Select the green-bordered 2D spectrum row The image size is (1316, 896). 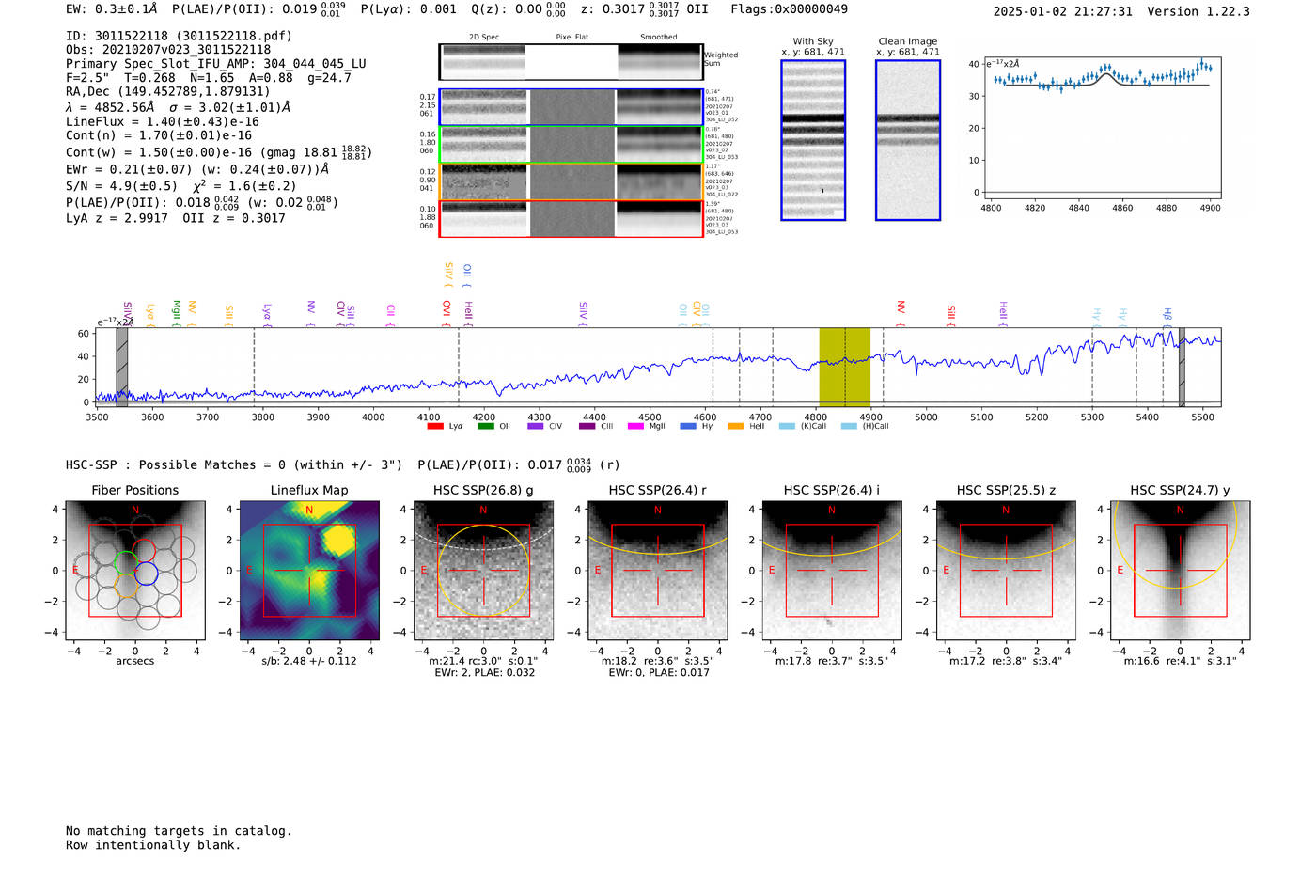click(572, 145)
